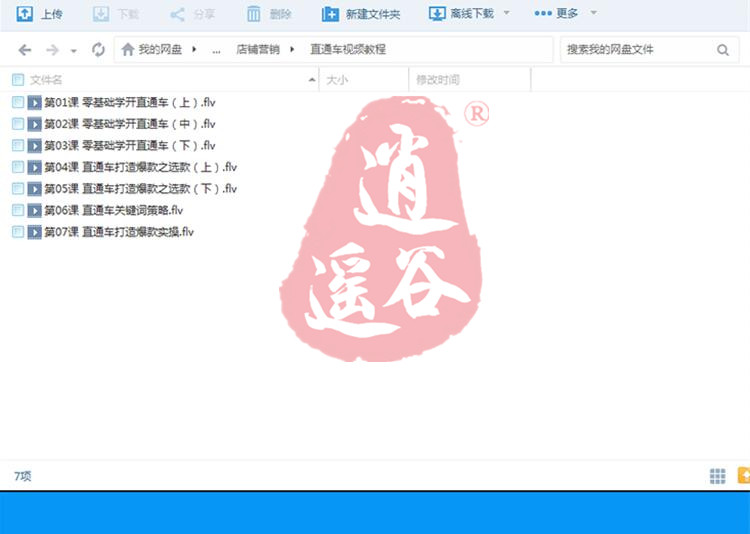Check the box for 第05课 file
The width and height of the screenshot is (750, 534).
[18, 189]
